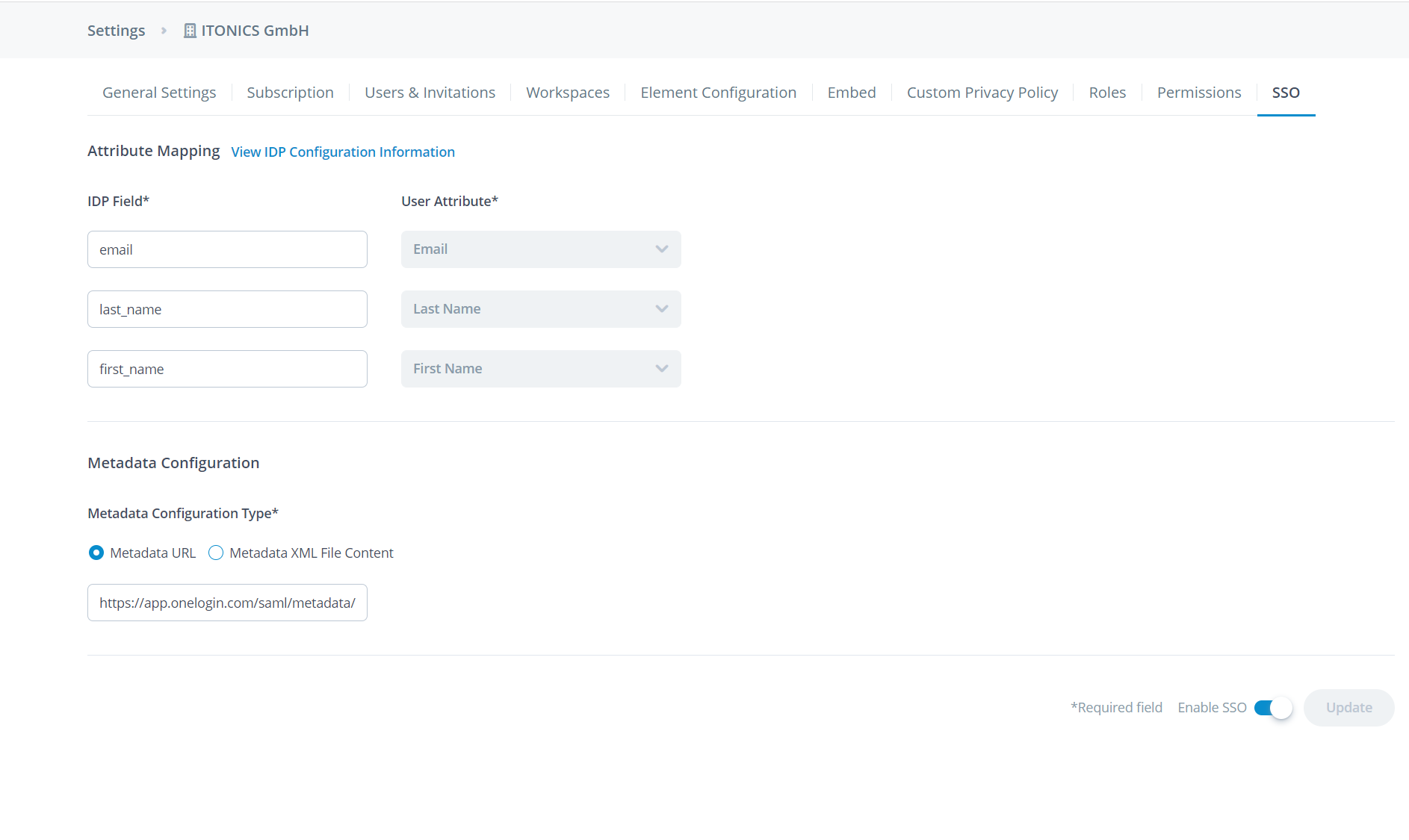The height and width of the screenshot is (840, 1409).
Task: Switch to the General Settings tab
Action: (159, 92)
